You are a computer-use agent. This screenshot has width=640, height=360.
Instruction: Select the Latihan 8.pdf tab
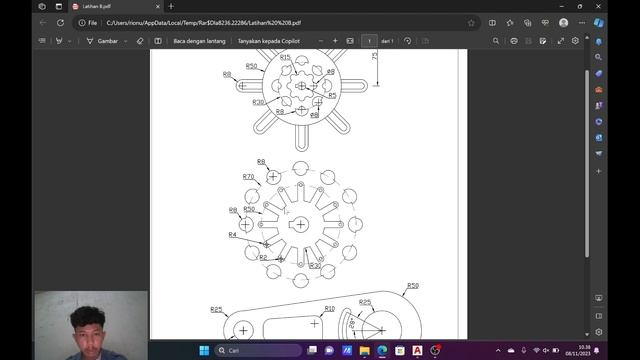point(115,7)
